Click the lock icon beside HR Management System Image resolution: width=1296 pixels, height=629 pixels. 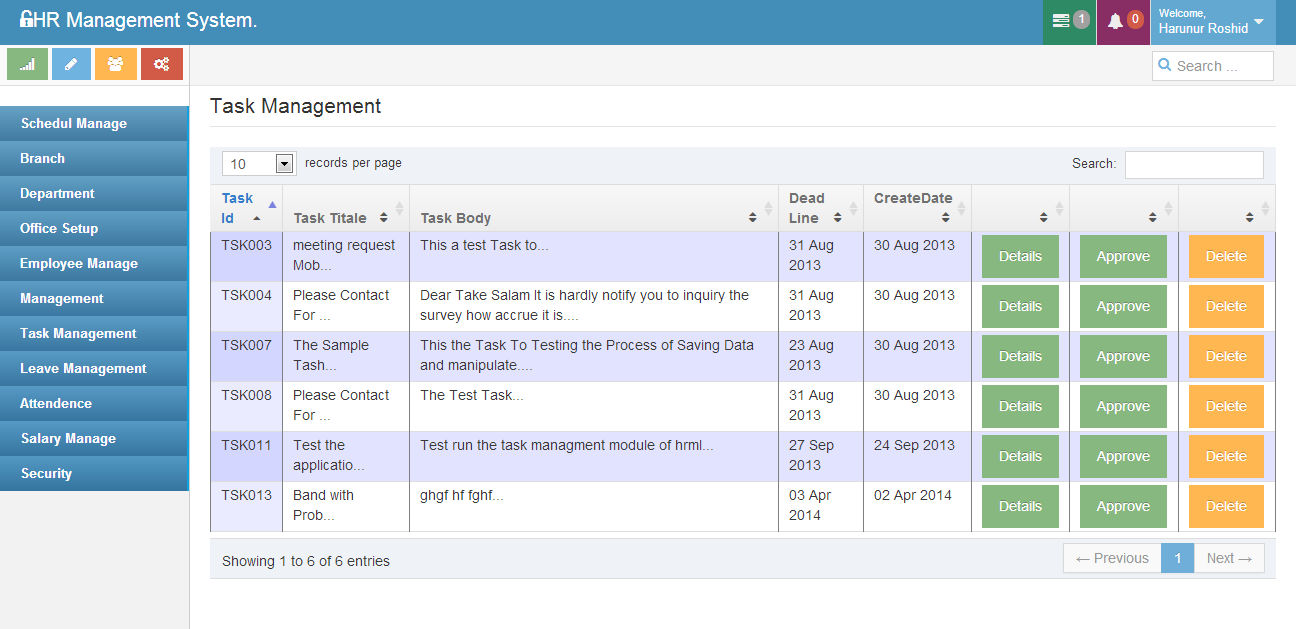pos(26,20)
